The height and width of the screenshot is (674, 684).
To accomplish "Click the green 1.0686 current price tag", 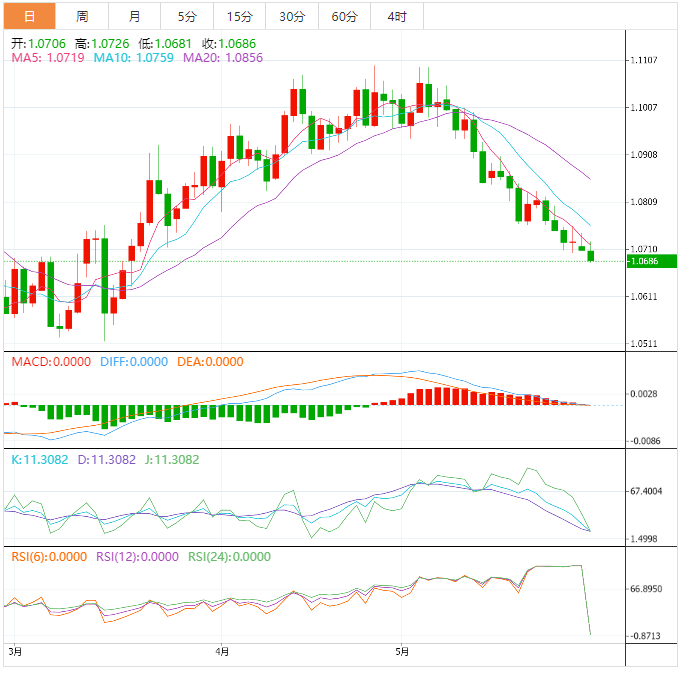I will 643,261.
